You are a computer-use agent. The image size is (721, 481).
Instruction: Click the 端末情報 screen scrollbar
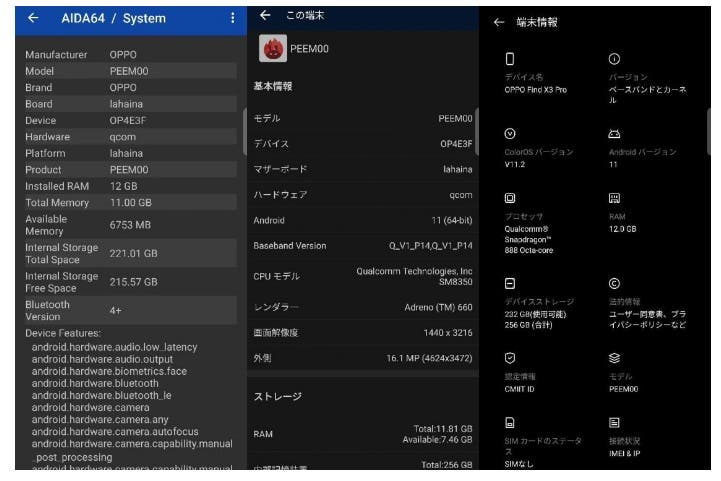709,130
